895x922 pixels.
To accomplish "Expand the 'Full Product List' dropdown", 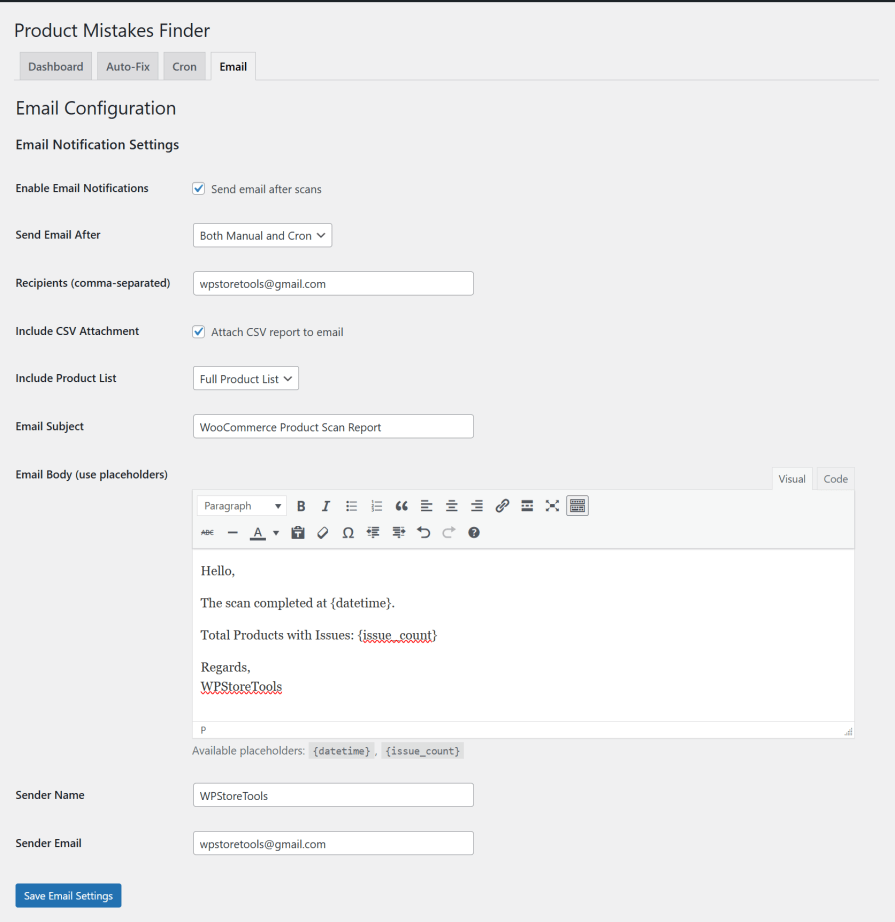I will point(246,379).
